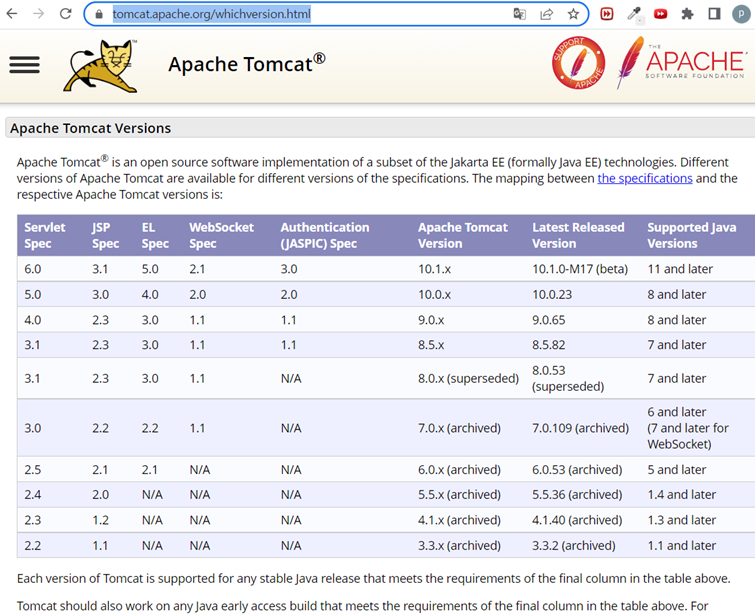Image resolution: width=755 pixels, height=615 pixels.
Task: Select the 3.3.x (archived) cell
Action: point(459,546)
